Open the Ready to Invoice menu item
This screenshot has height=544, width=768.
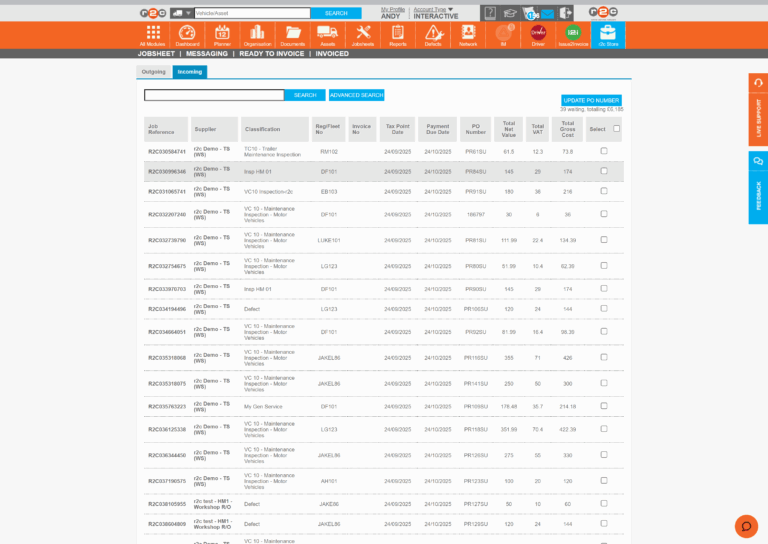[x=274, y=54]
